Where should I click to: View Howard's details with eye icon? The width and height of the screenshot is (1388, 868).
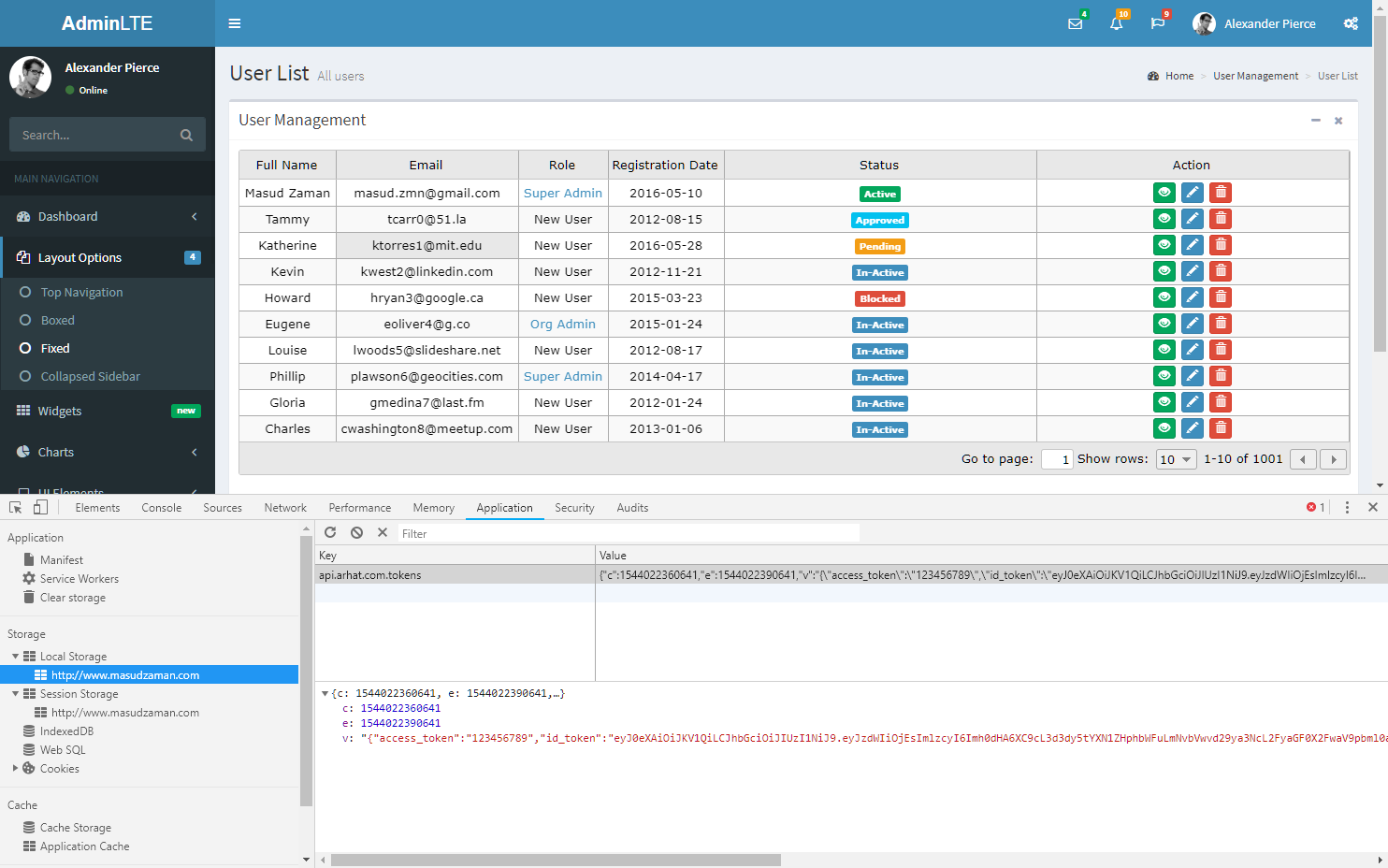pyautogui.click(x=1164, y=297)
